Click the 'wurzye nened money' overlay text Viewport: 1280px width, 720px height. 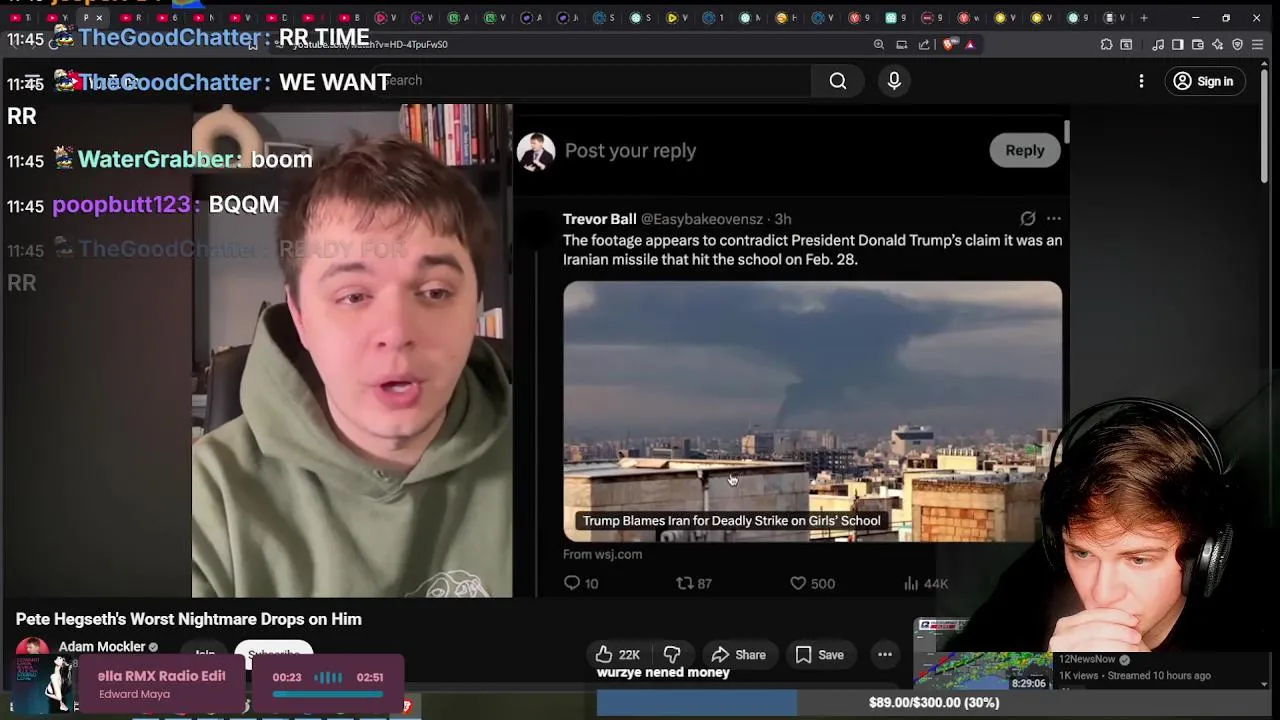tap(663, 673)
